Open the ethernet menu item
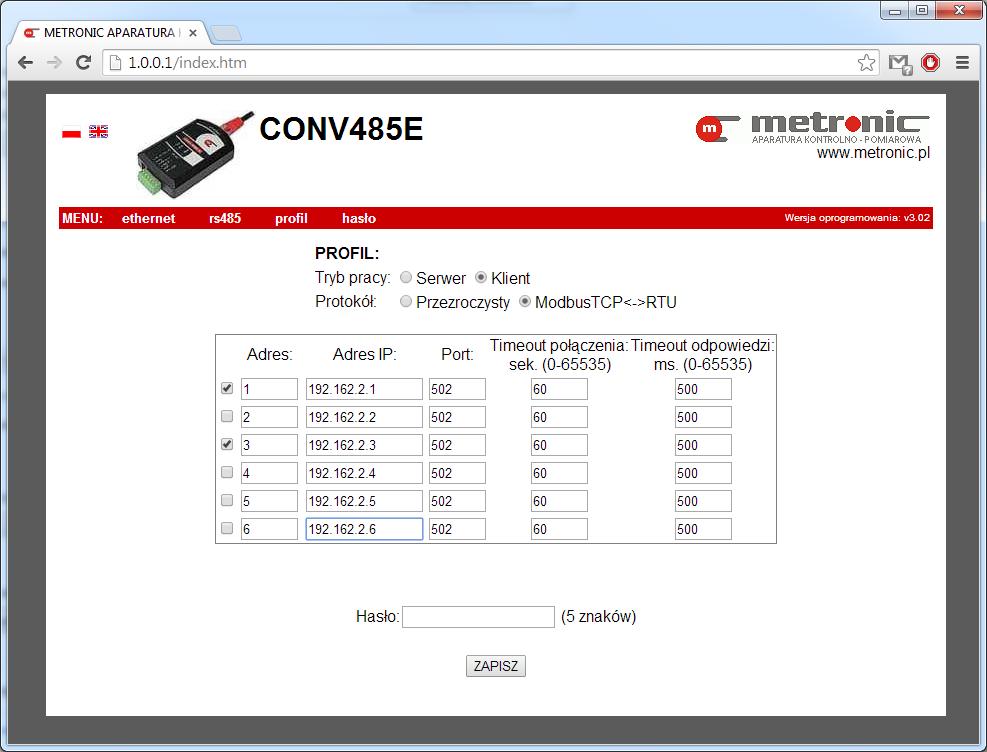987x752 pixels. coord(149,218)
